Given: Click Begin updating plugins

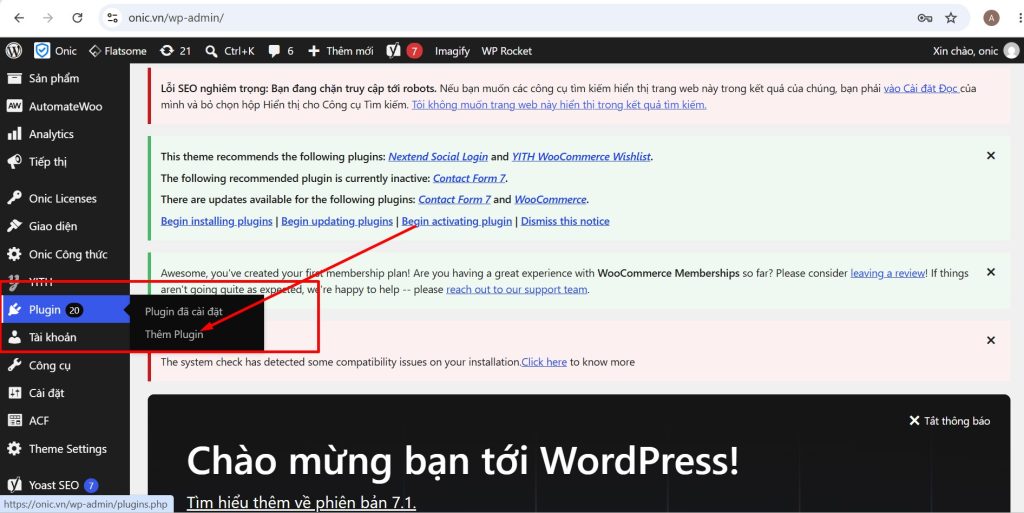Looking at the screenshot, I should point(337,221).
